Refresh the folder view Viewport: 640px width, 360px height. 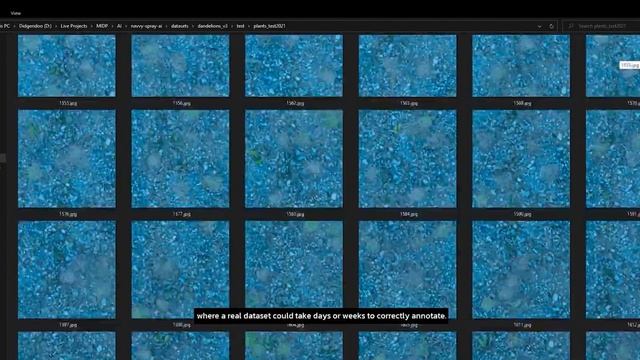pos(551,26)
